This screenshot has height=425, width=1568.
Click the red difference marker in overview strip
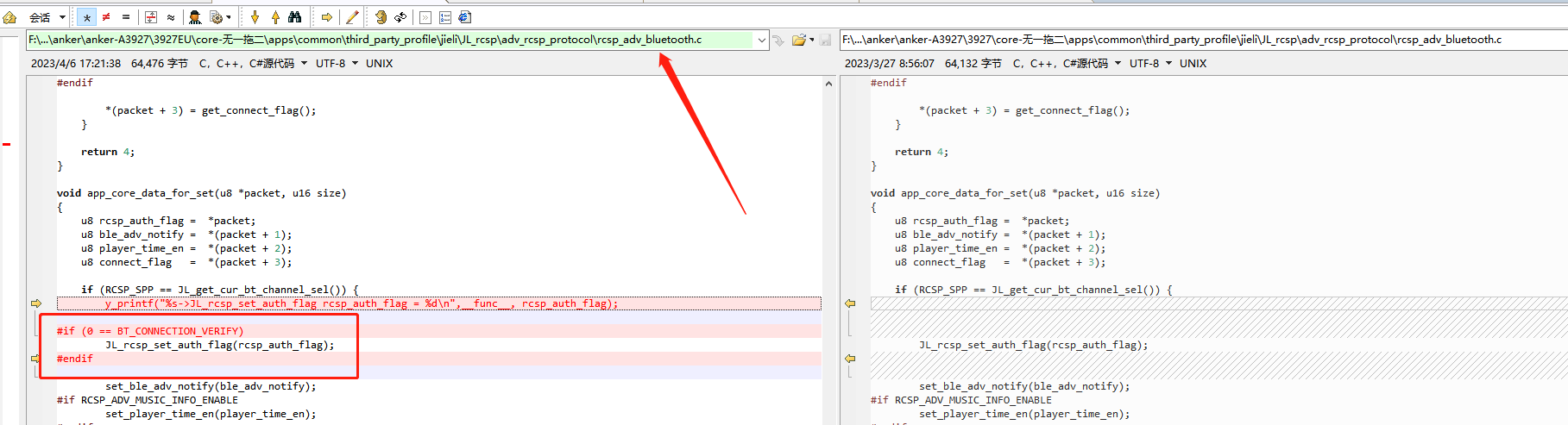[6, 144]
